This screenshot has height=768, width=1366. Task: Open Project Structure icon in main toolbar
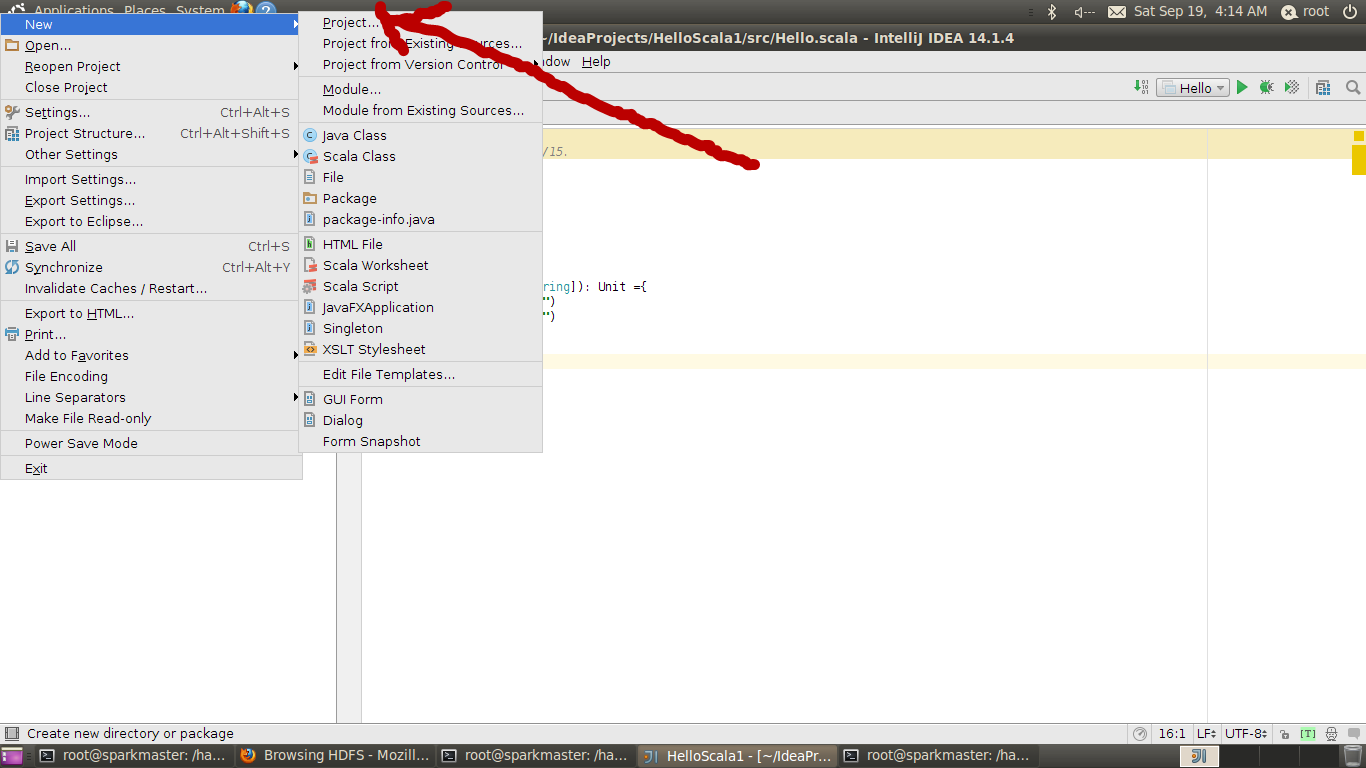point(1323,88)
